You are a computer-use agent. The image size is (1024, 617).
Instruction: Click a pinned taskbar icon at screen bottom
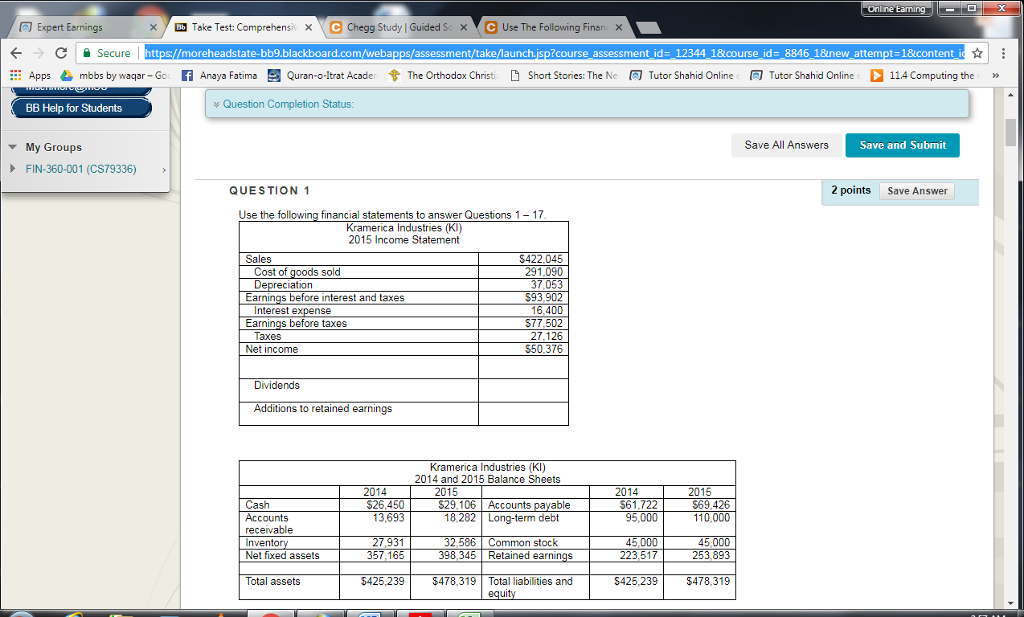[x=270, y=611]
